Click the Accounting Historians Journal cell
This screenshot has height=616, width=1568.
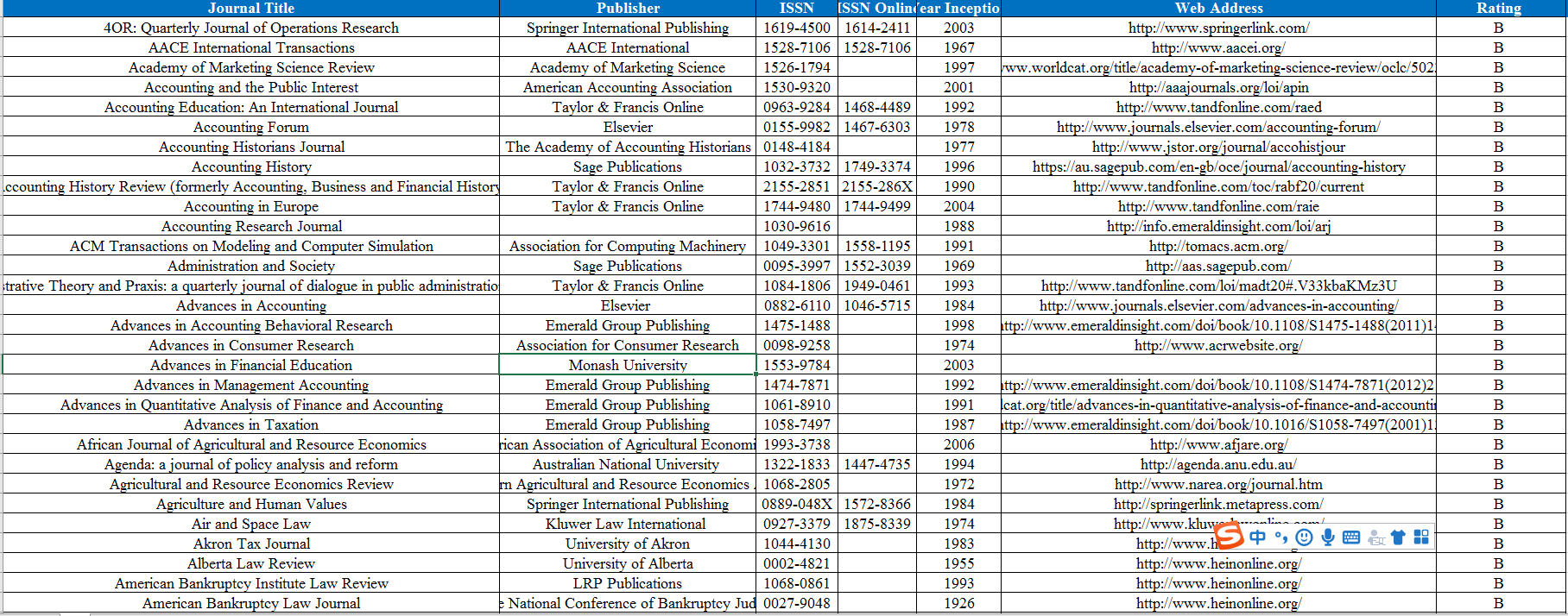pos(251,147)
